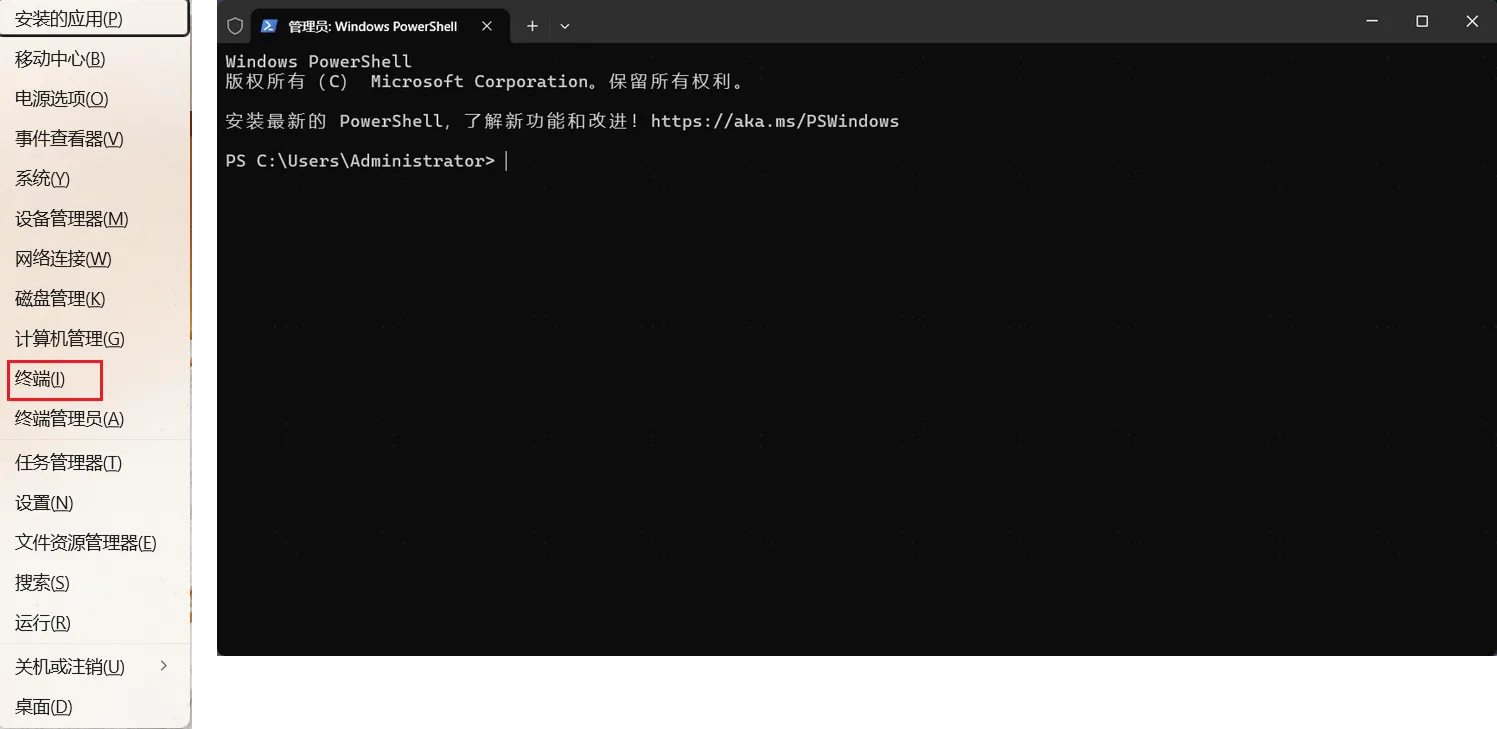
Task: Minimize the terminal window
Action: [x=1372, y=21]
